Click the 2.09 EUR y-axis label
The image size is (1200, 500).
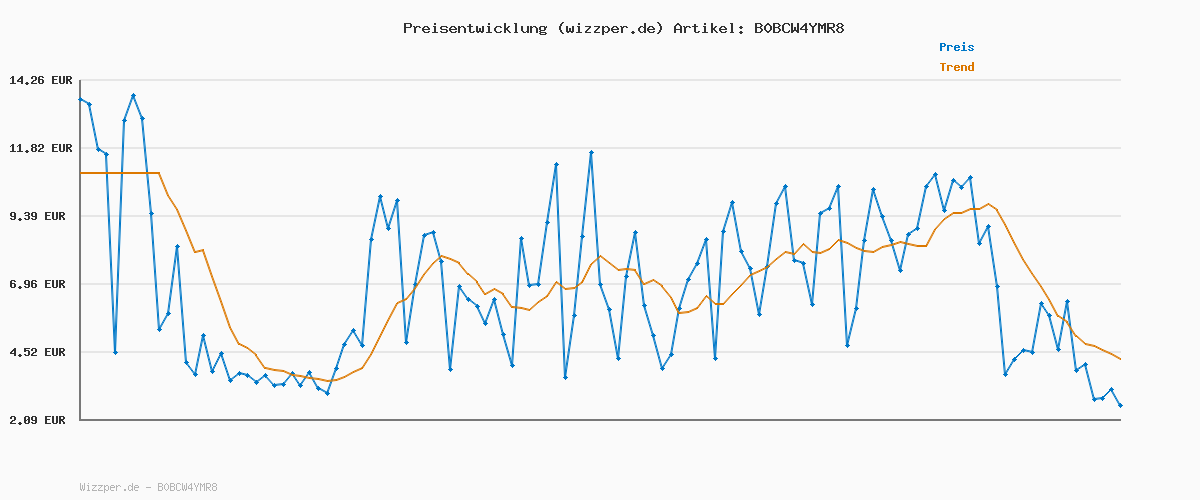(40, 420)
